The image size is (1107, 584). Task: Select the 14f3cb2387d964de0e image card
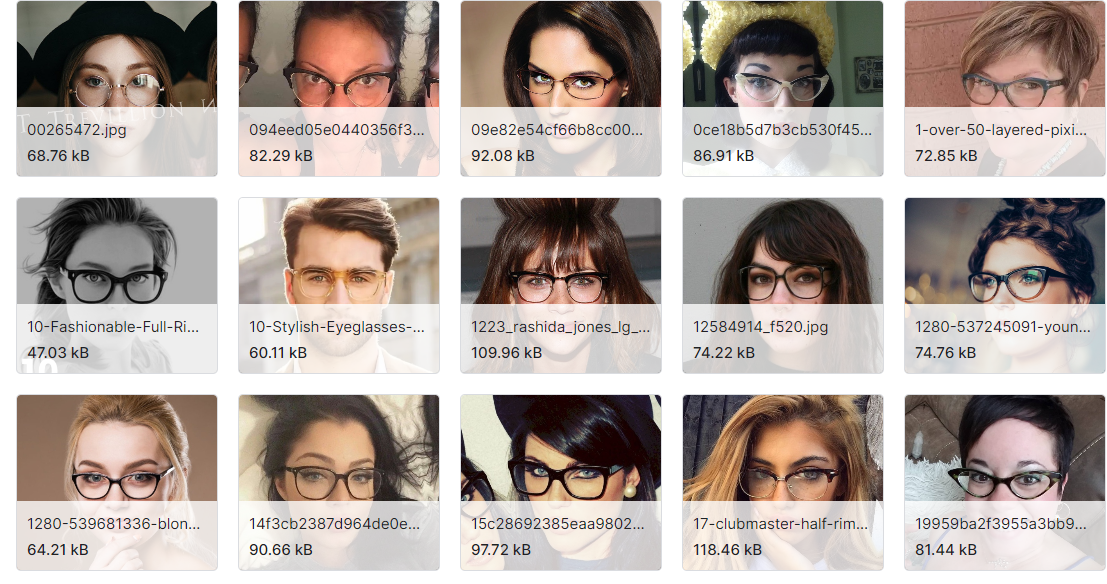[339, 482]
